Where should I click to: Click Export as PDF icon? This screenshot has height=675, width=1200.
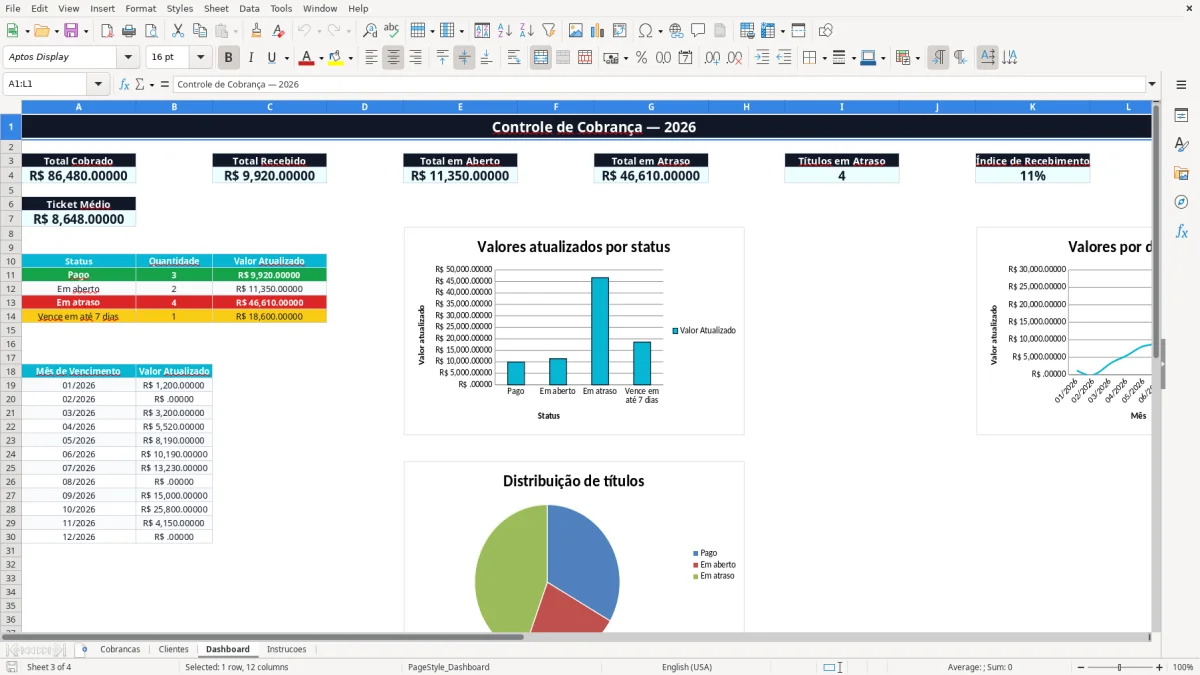[107, 31]
